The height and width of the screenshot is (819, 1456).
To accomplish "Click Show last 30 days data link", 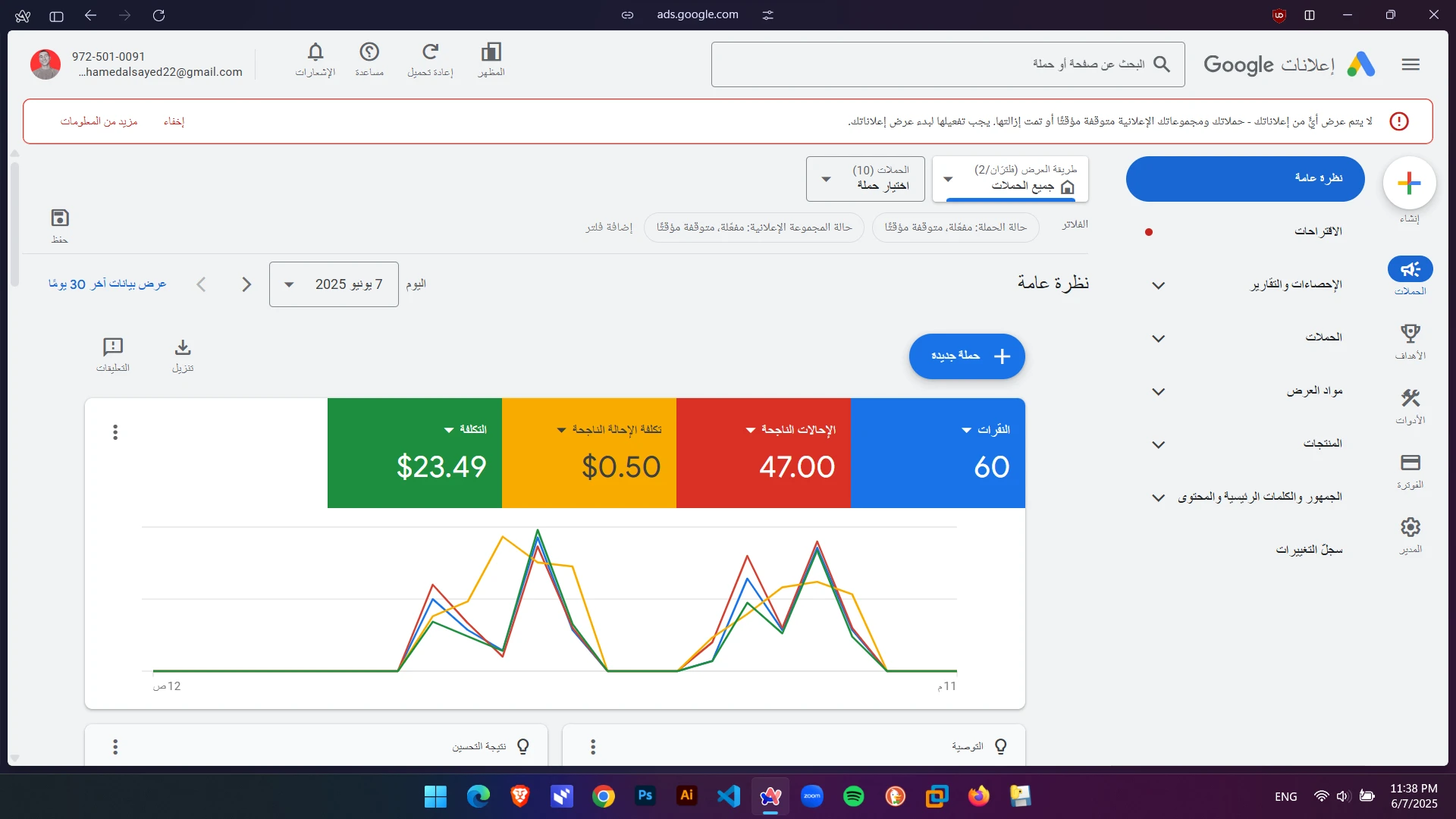I will [107, 284].
